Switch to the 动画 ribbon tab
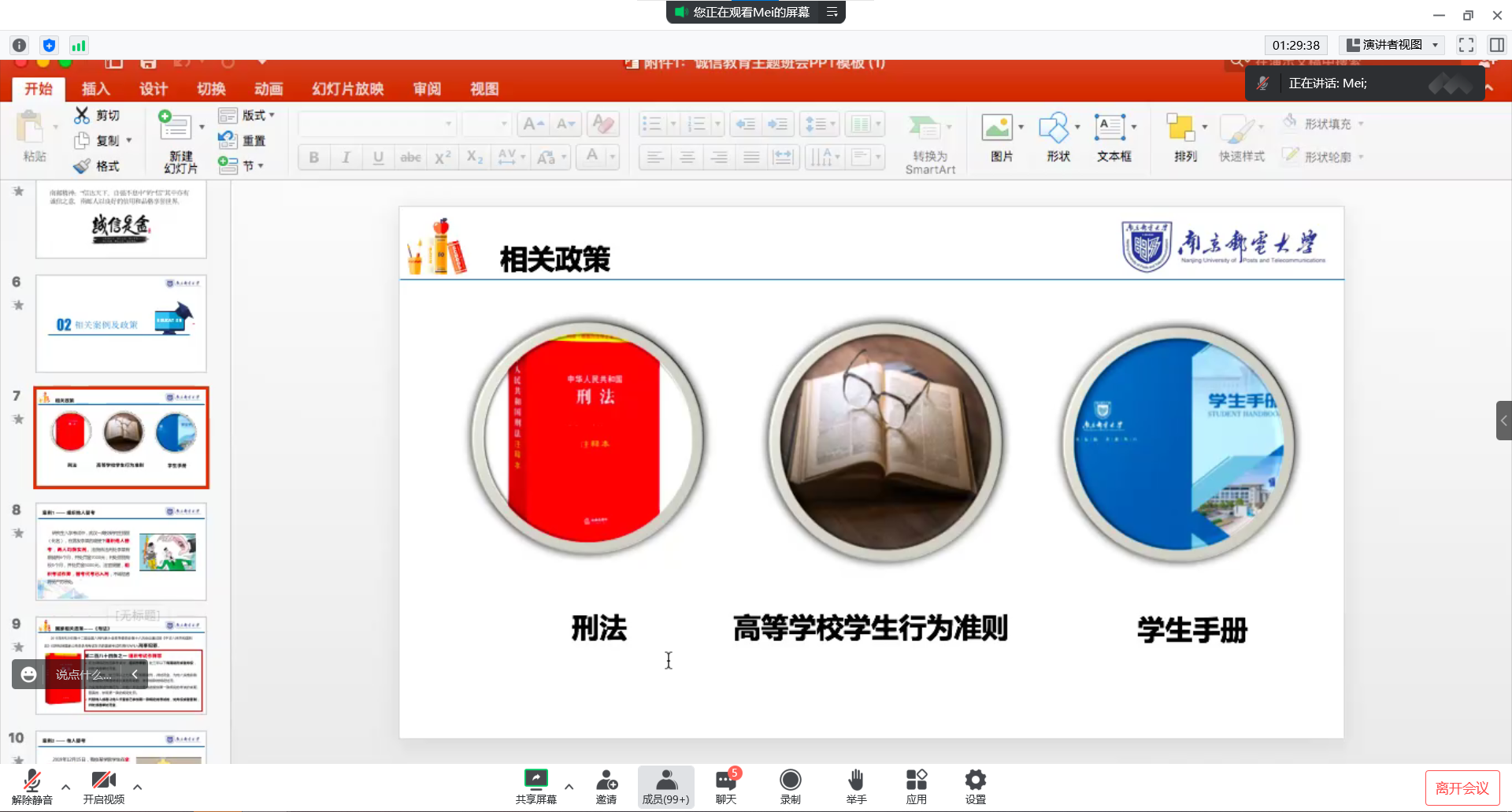This screenshot has width=1512, height=812. [x=269, y=89]
